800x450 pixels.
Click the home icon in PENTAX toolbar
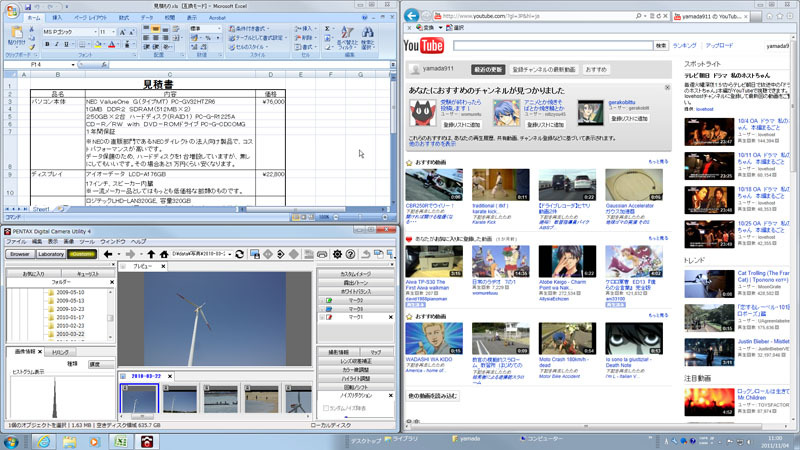tap(164, 254)
